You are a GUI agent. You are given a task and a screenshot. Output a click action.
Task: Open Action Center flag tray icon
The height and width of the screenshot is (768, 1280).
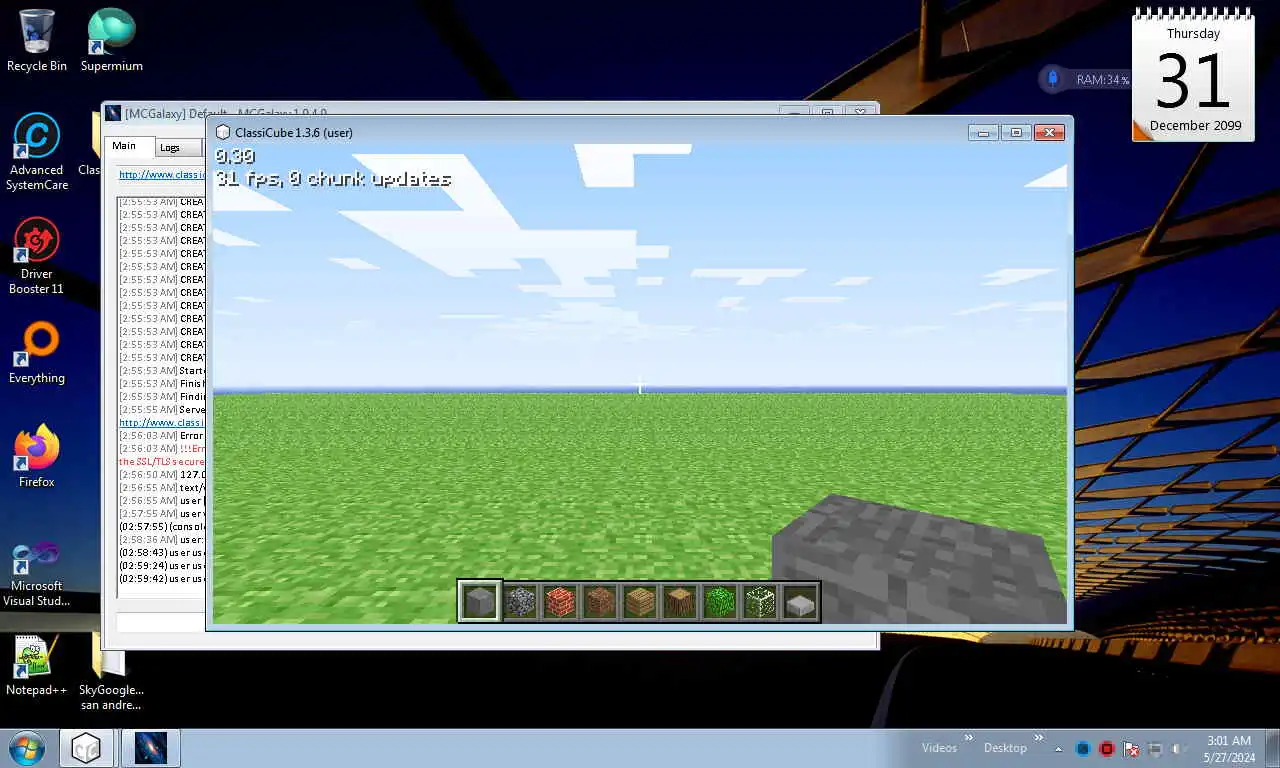pos(1131,749)
